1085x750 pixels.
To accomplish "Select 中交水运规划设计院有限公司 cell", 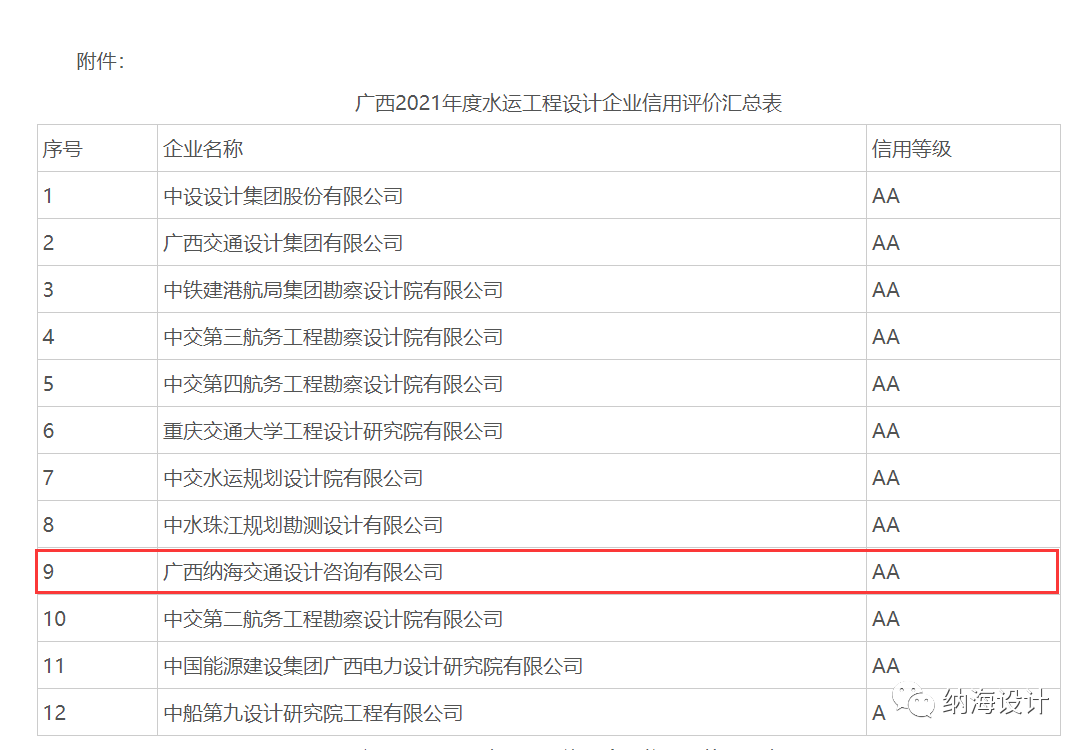I will (293, 478).
